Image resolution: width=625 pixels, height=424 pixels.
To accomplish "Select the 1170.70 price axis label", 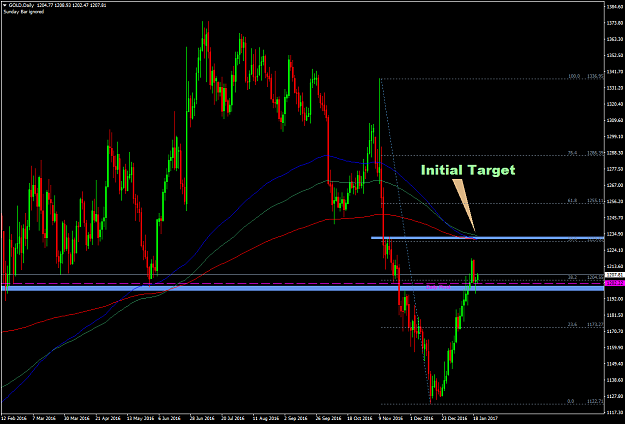I will click(615, 331).
